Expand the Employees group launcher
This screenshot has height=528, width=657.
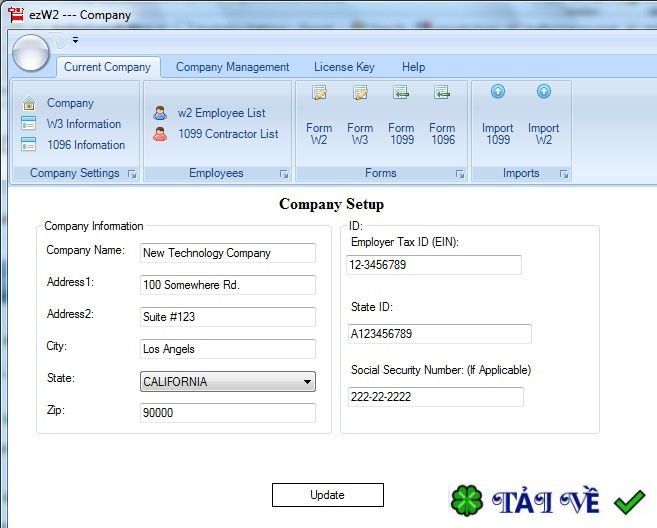pyautogui.click(x=284, y=174)
